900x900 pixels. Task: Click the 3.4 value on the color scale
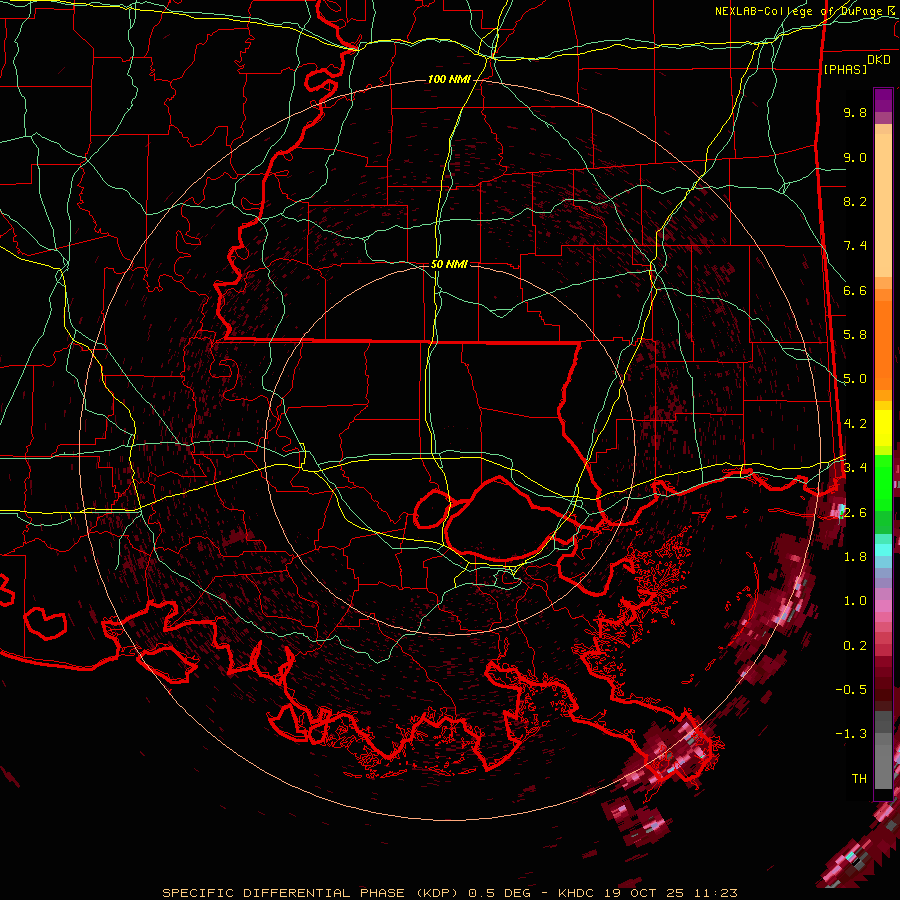pos(855,468)
